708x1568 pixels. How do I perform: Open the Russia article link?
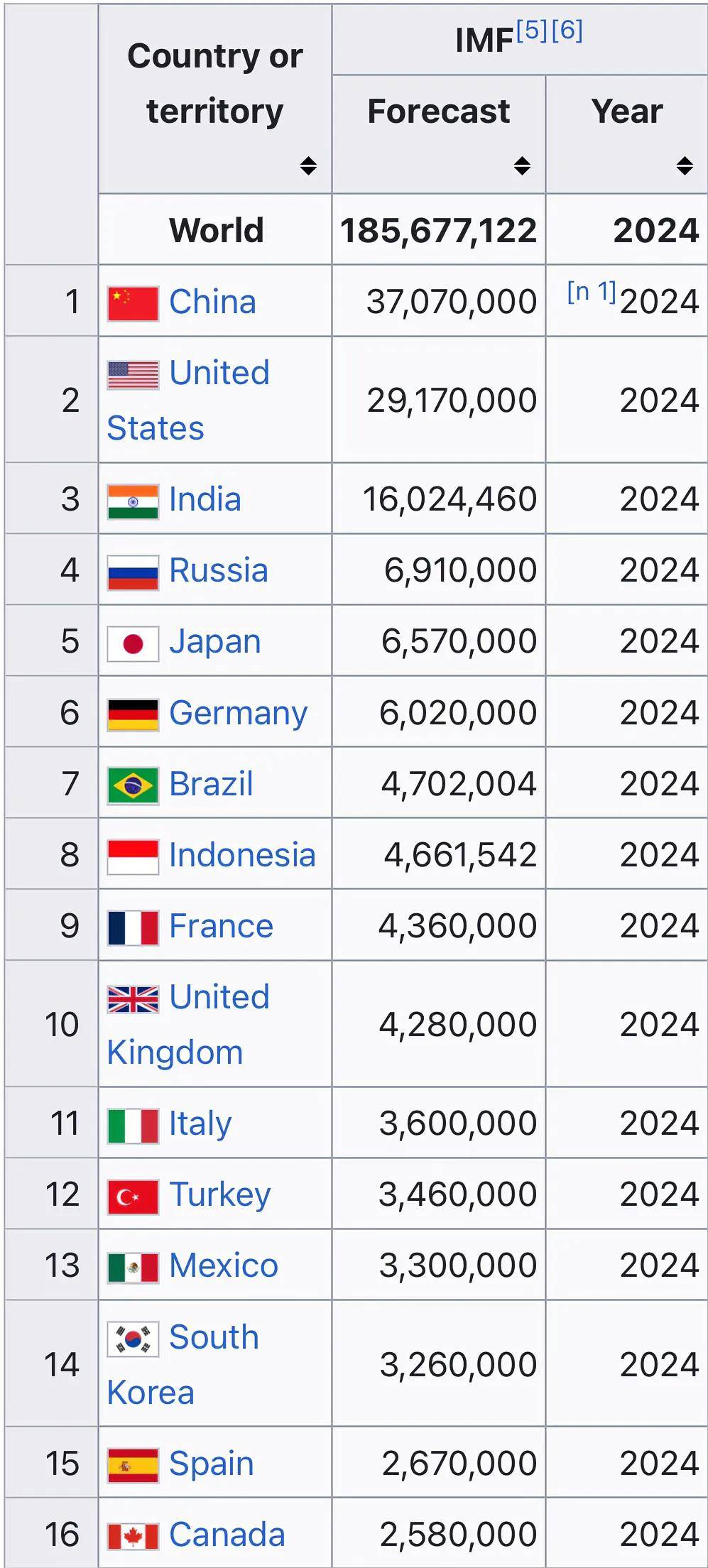coord(219,569)
